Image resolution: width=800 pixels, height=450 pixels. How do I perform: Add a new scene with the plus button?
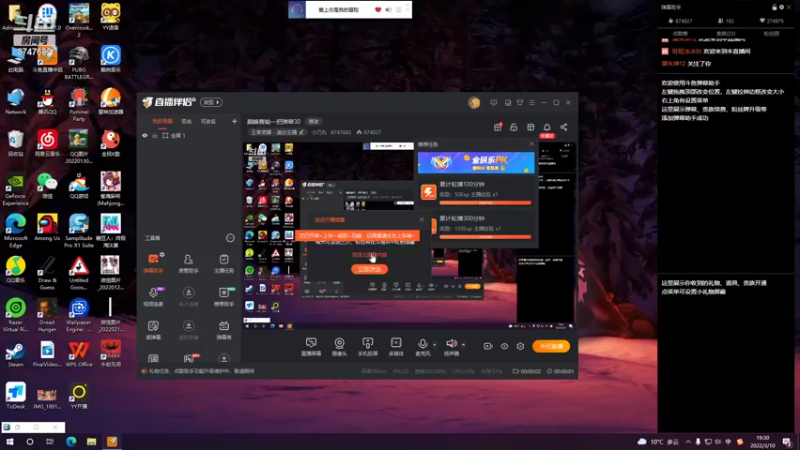pyautogui.click(x=234, y=121)
